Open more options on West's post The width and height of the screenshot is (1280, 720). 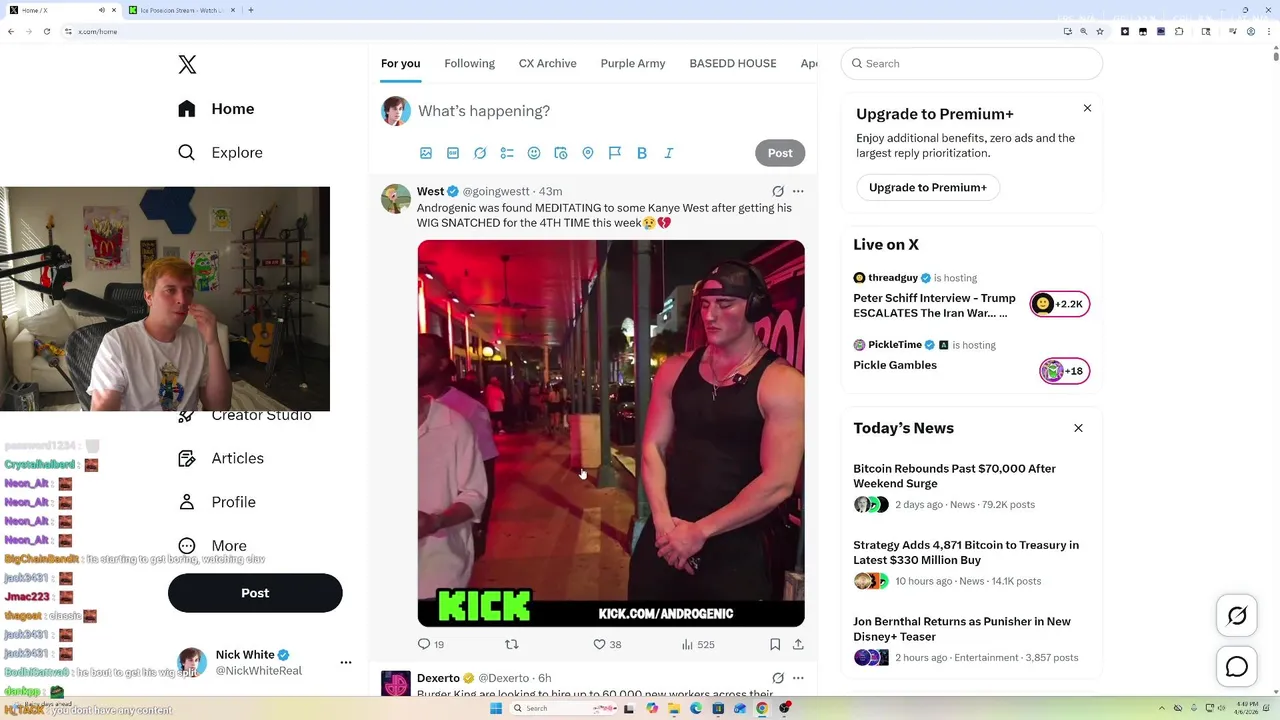[798, 191]
